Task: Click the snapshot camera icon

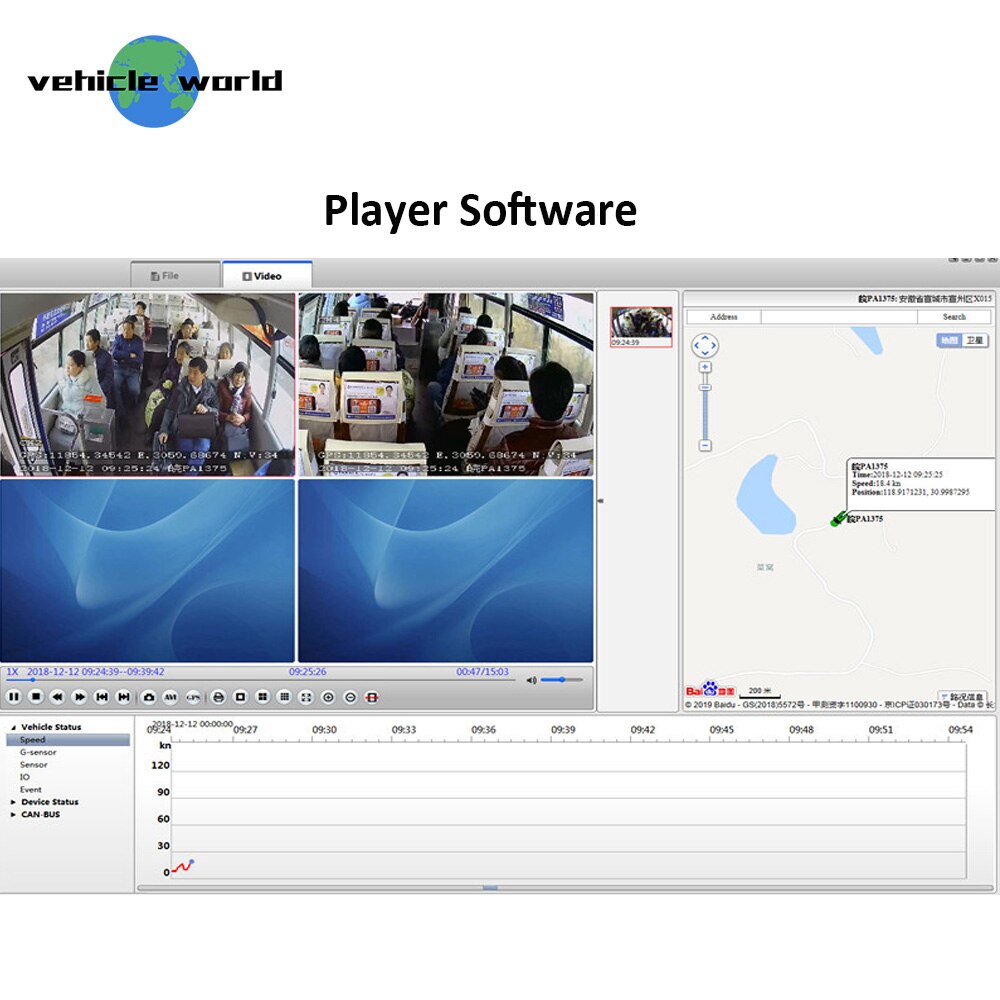Action: [x=149, y=696]
